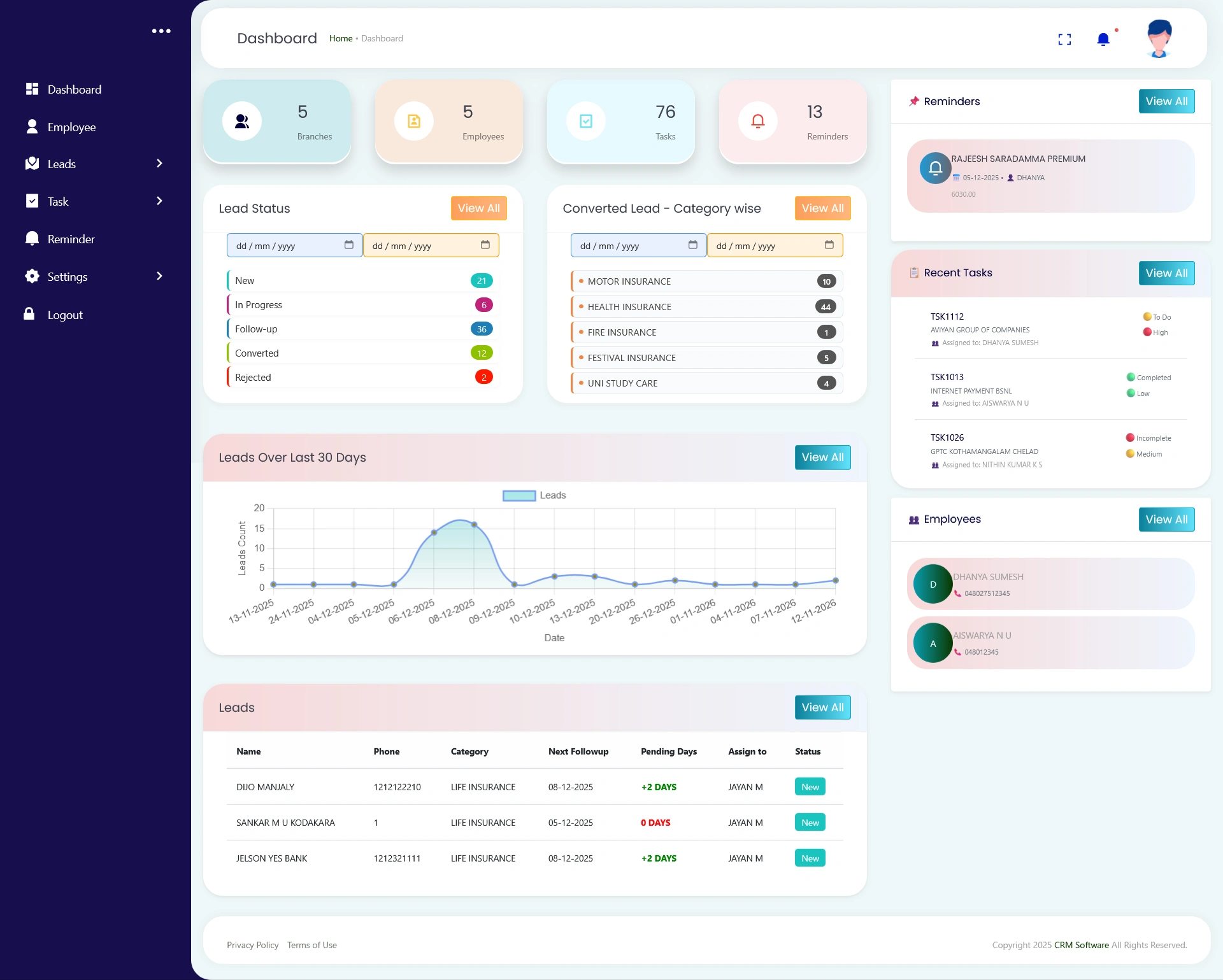This screenshot has width=1223, height=980.
Task: Open calendar picker on Lead Status start date
Action: tap(349, 245)
